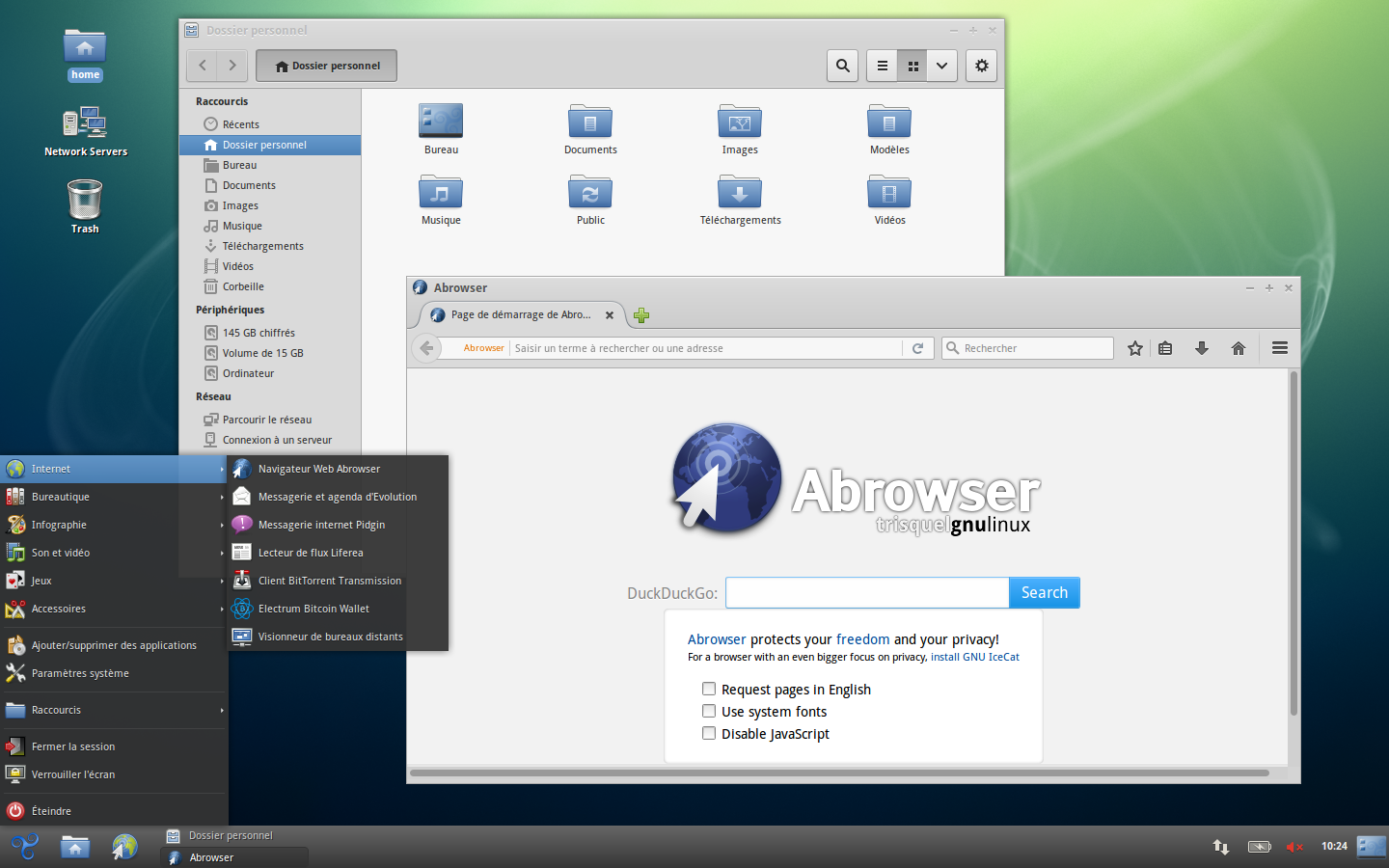1389x868 pixels.
Task: Click the bookmark star icon in Abrowser
Action: point(1135,348)
